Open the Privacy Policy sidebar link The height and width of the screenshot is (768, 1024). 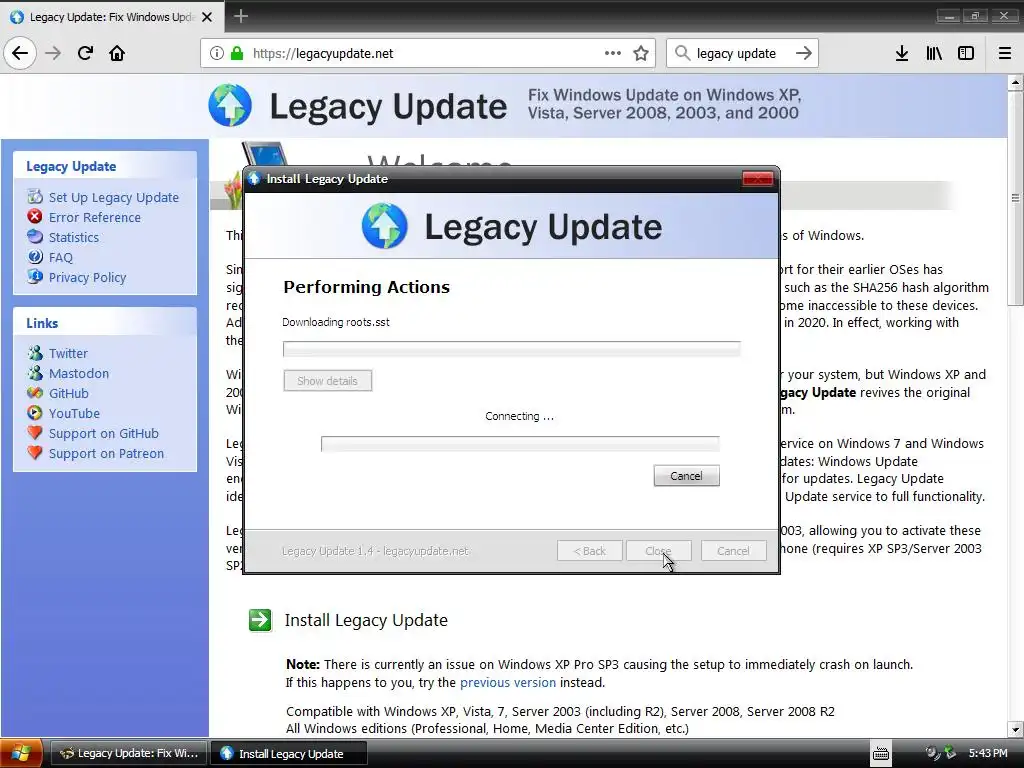coord(88,278)
